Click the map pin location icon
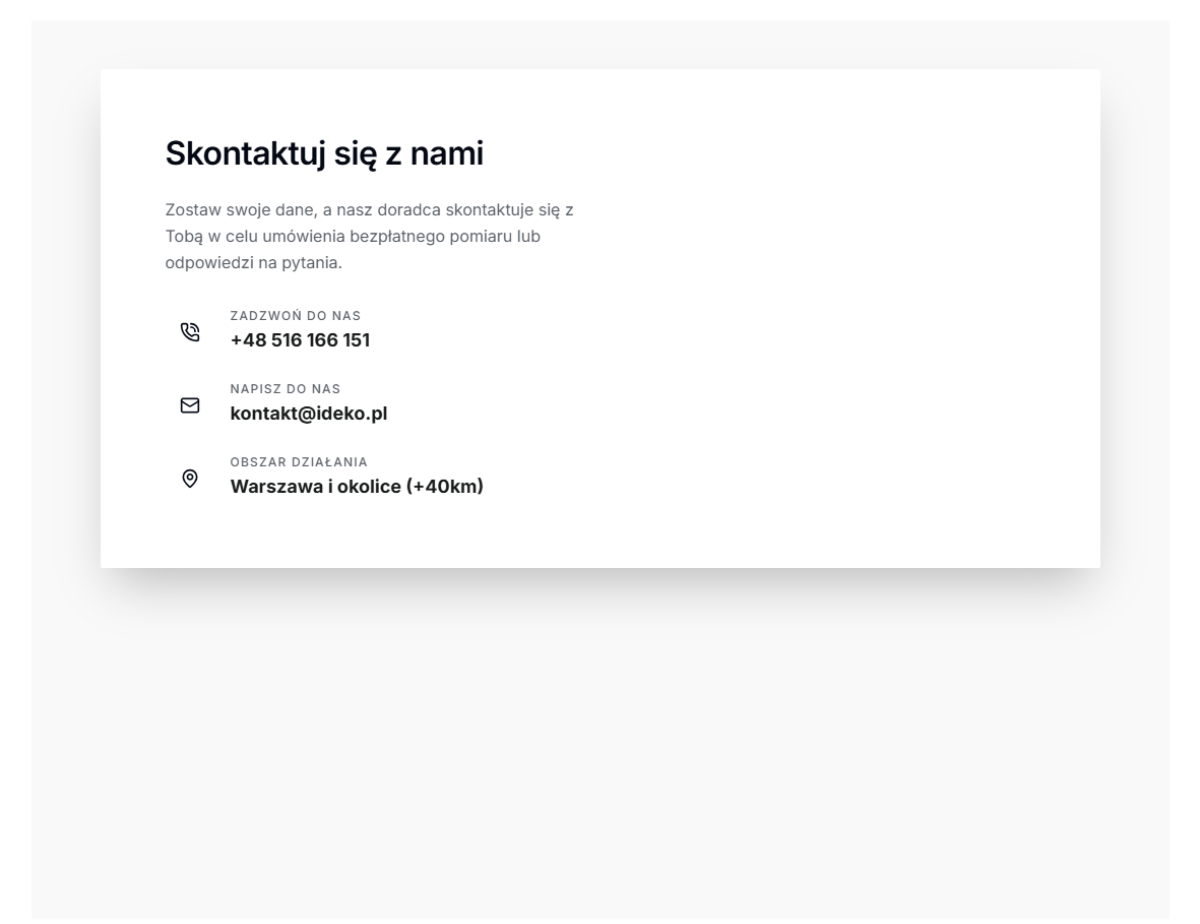The image size is (1200, 924). [x=189, y=478]
